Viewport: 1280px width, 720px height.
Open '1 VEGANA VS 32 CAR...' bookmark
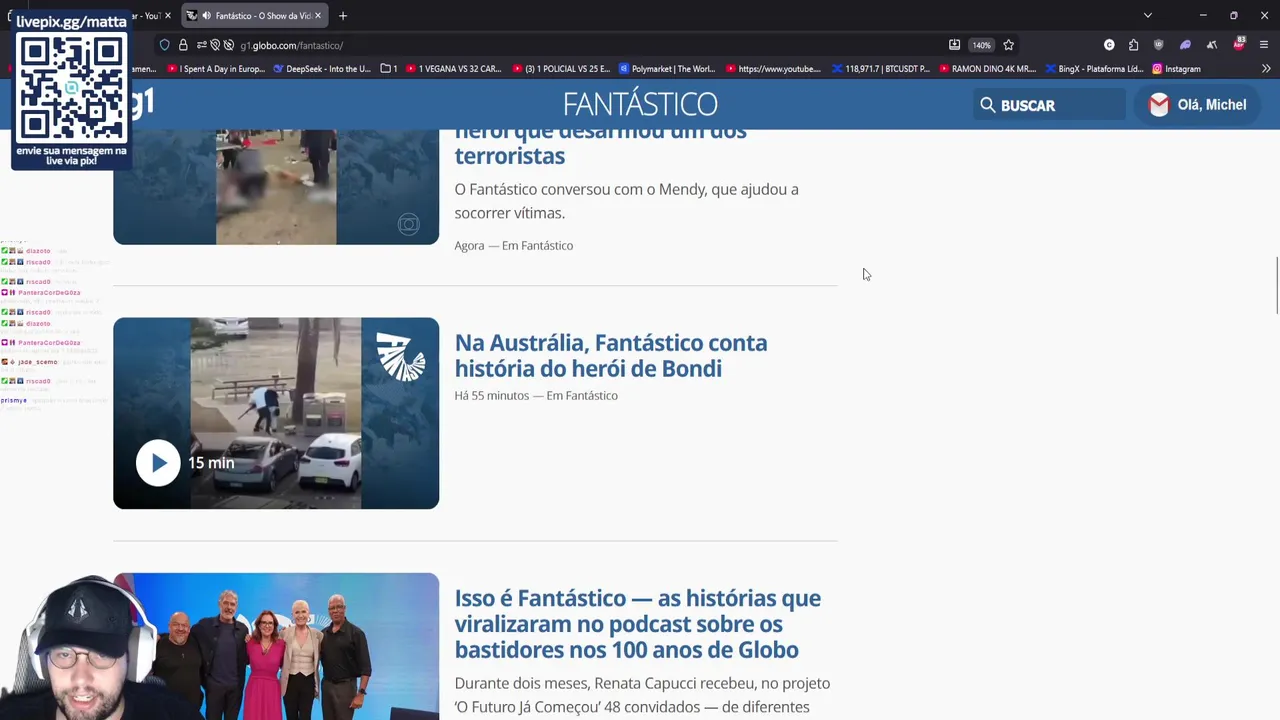pos(452,69)
